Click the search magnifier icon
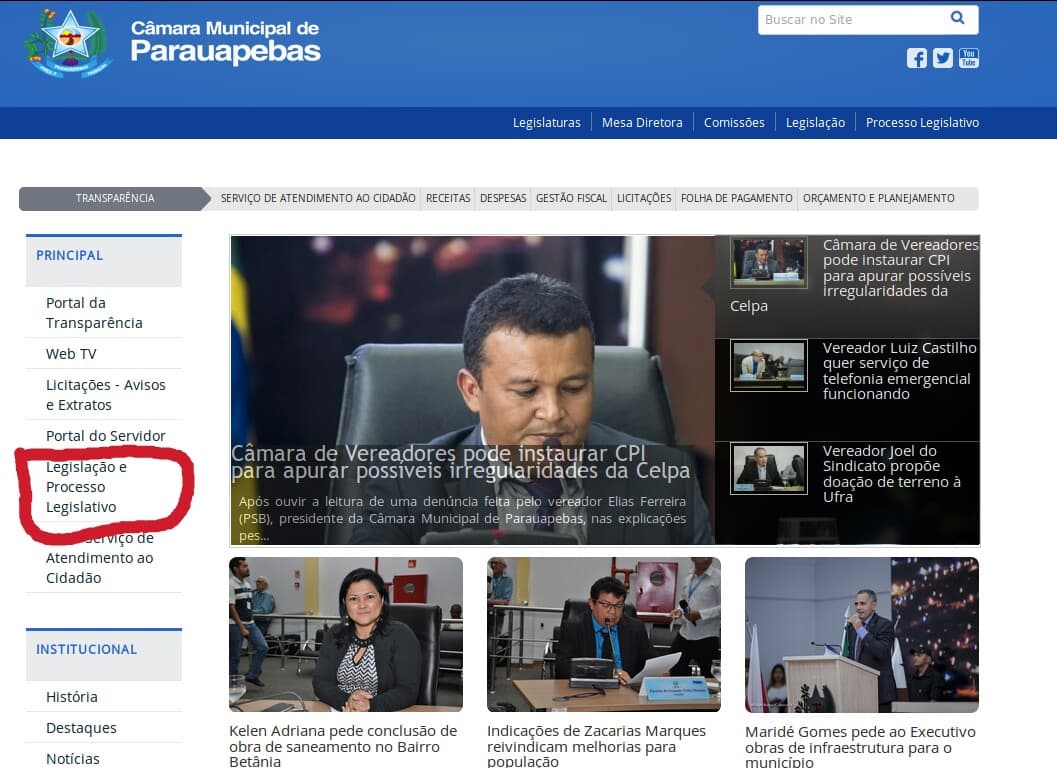The height and width of the screenshot is (768, 1057). point(957,18)
